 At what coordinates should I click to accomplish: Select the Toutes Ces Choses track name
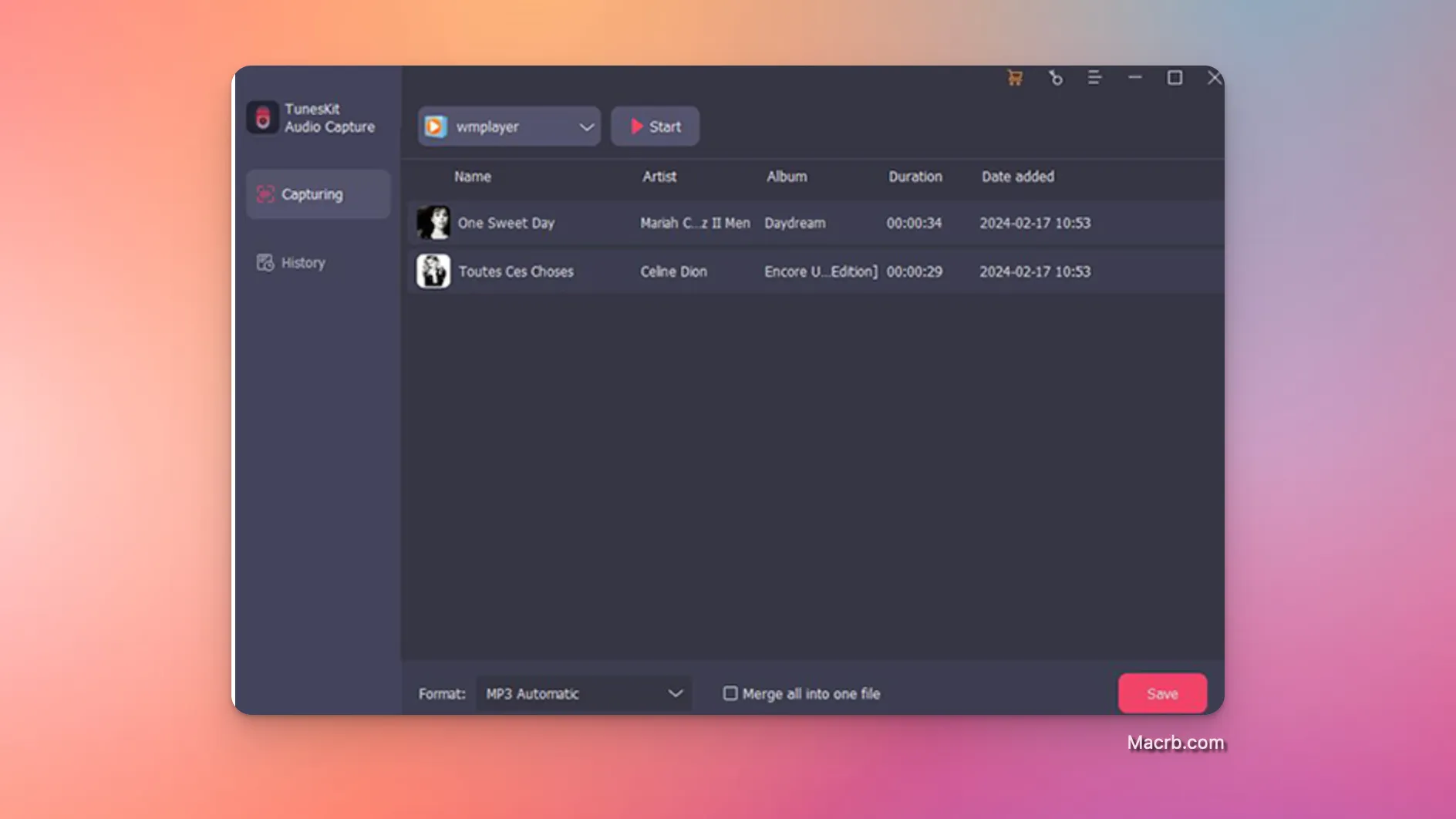516,271
